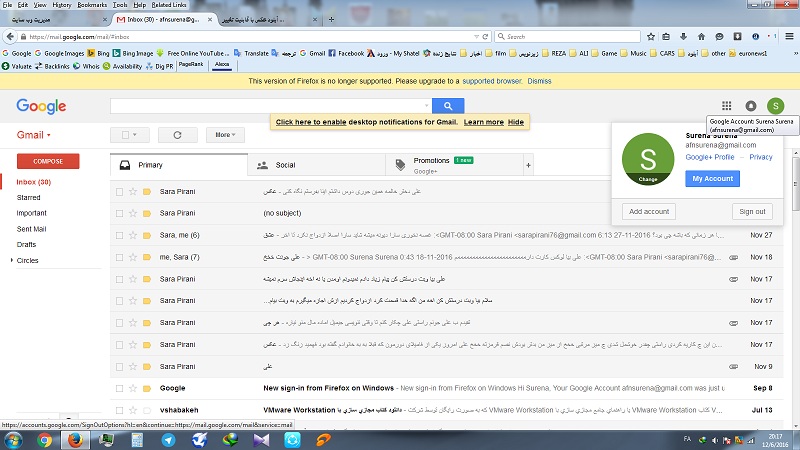Check the Nov 9 Sara Pirani email
The height and width of the screenshot is (450, 800).
[x=119, y=366]
